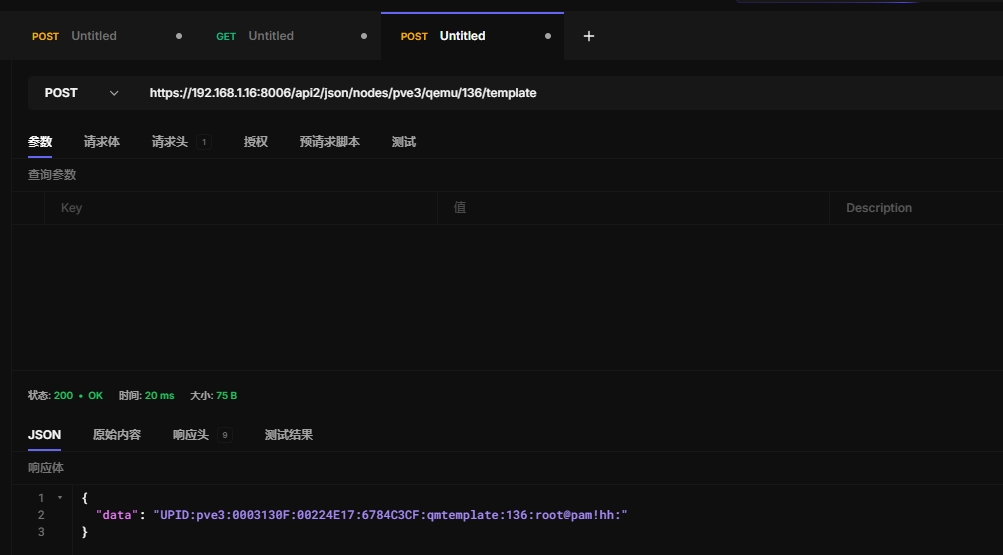Switch to the GET Untitled tab
1003x555 pixels.
pyautogui.click(x=270, y=36)
